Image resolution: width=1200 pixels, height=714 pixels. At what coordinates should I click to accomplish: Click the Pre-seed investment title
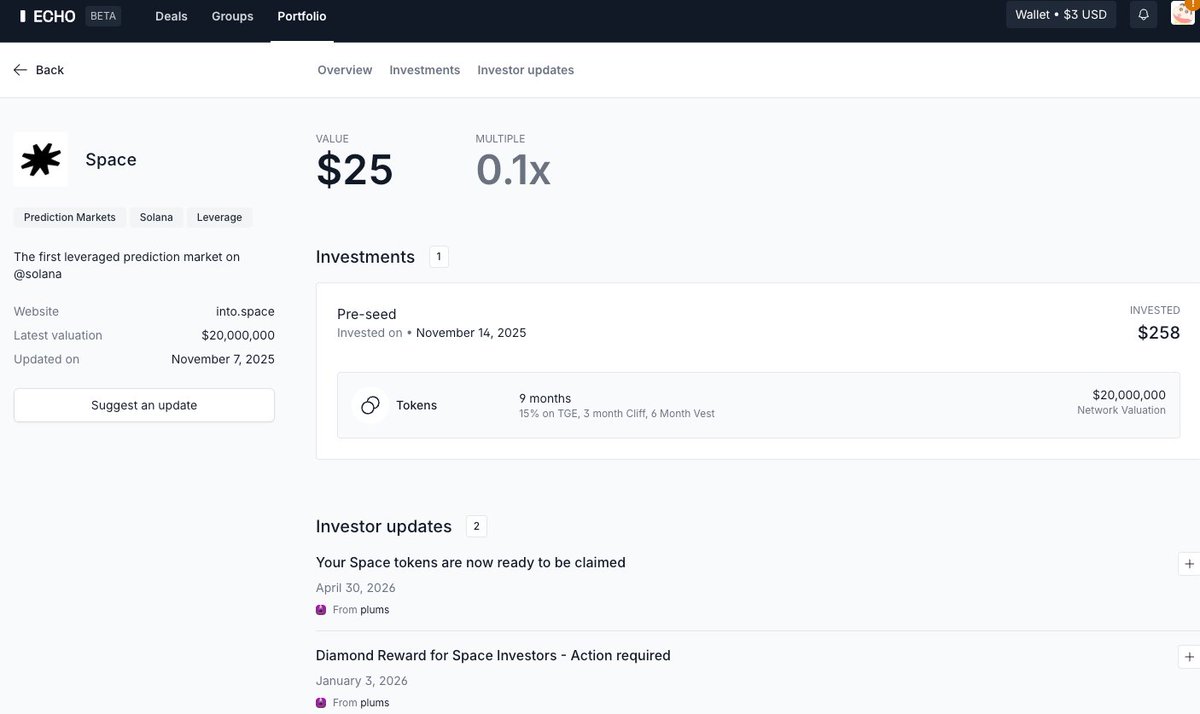tap(367, 314)
